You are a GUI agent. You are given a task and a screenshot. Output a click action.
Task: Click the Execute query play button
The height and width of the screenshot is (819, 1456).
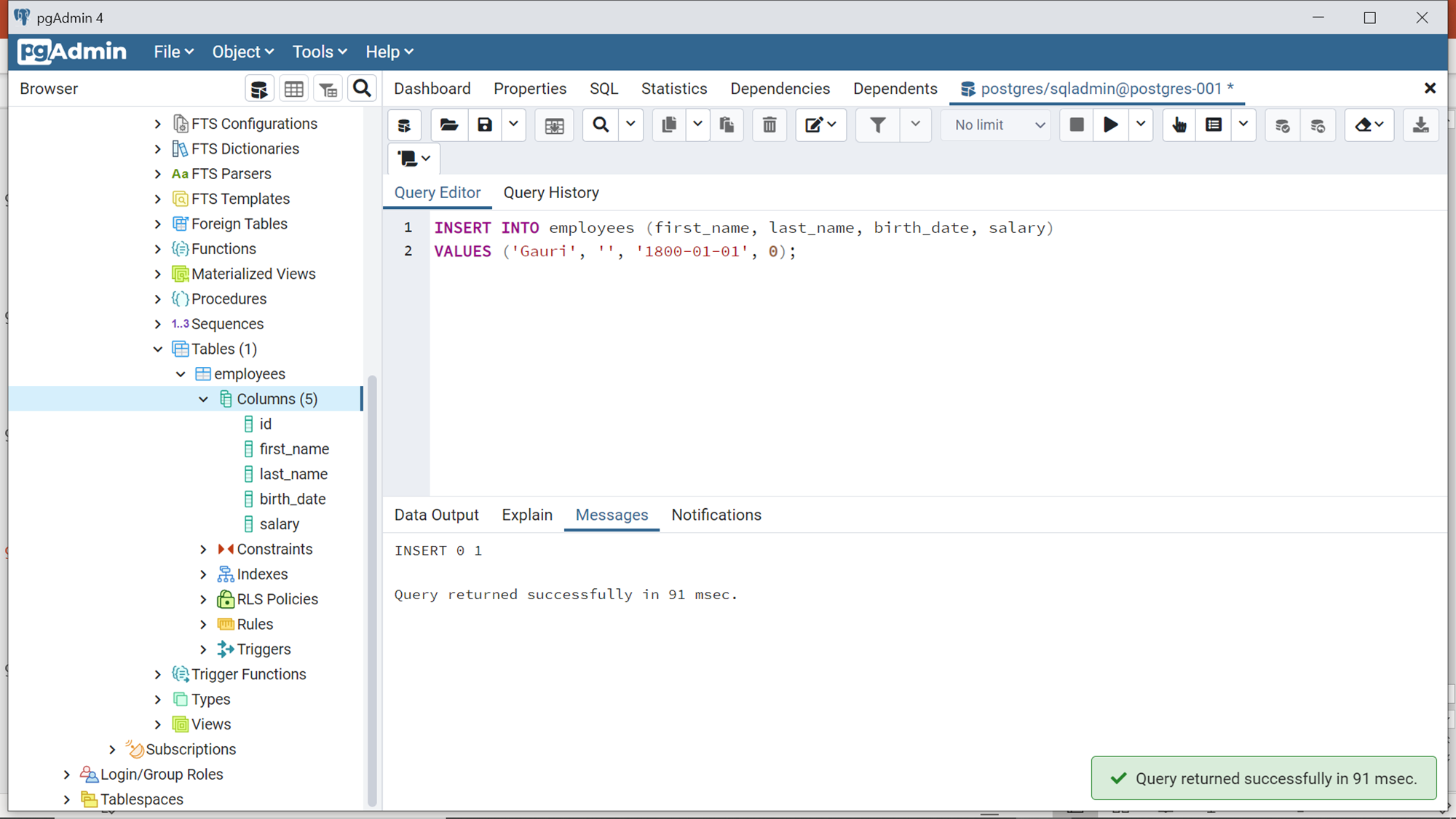[x=1110, y=125]
